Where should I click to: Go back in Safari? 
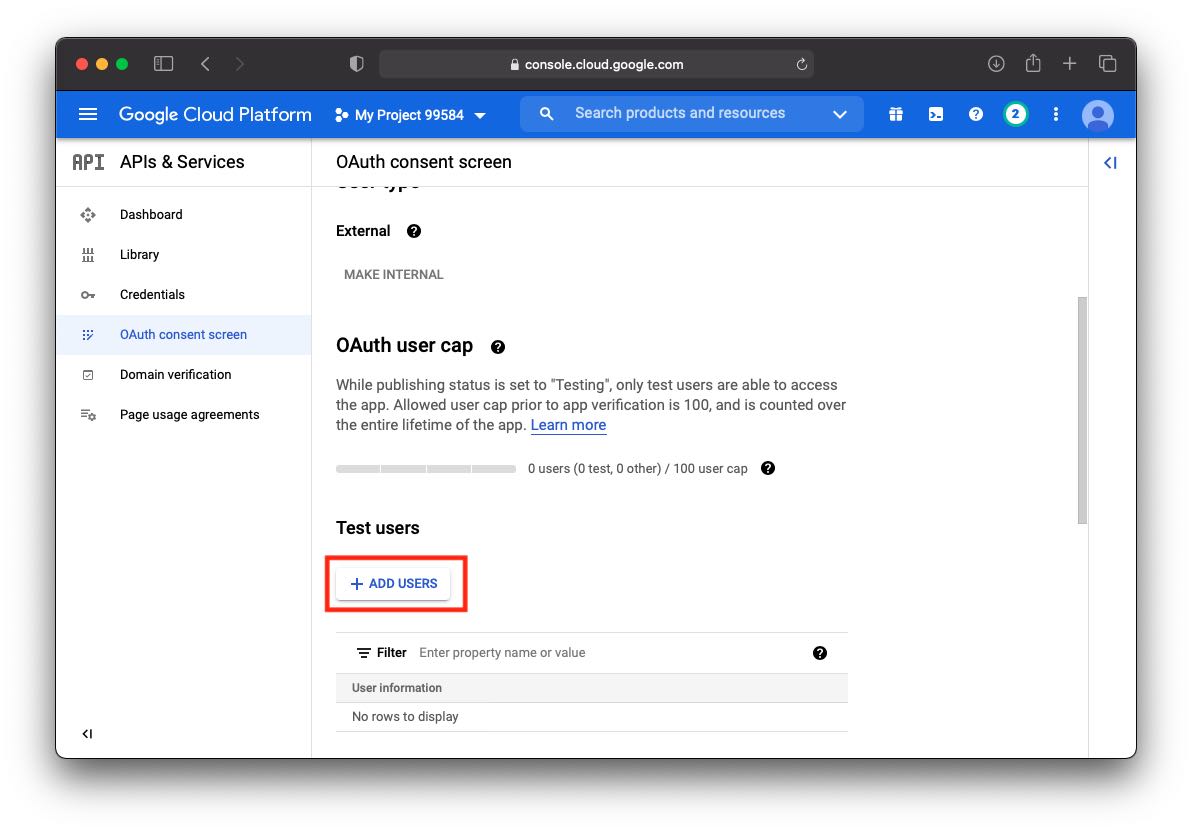(205, 64)
